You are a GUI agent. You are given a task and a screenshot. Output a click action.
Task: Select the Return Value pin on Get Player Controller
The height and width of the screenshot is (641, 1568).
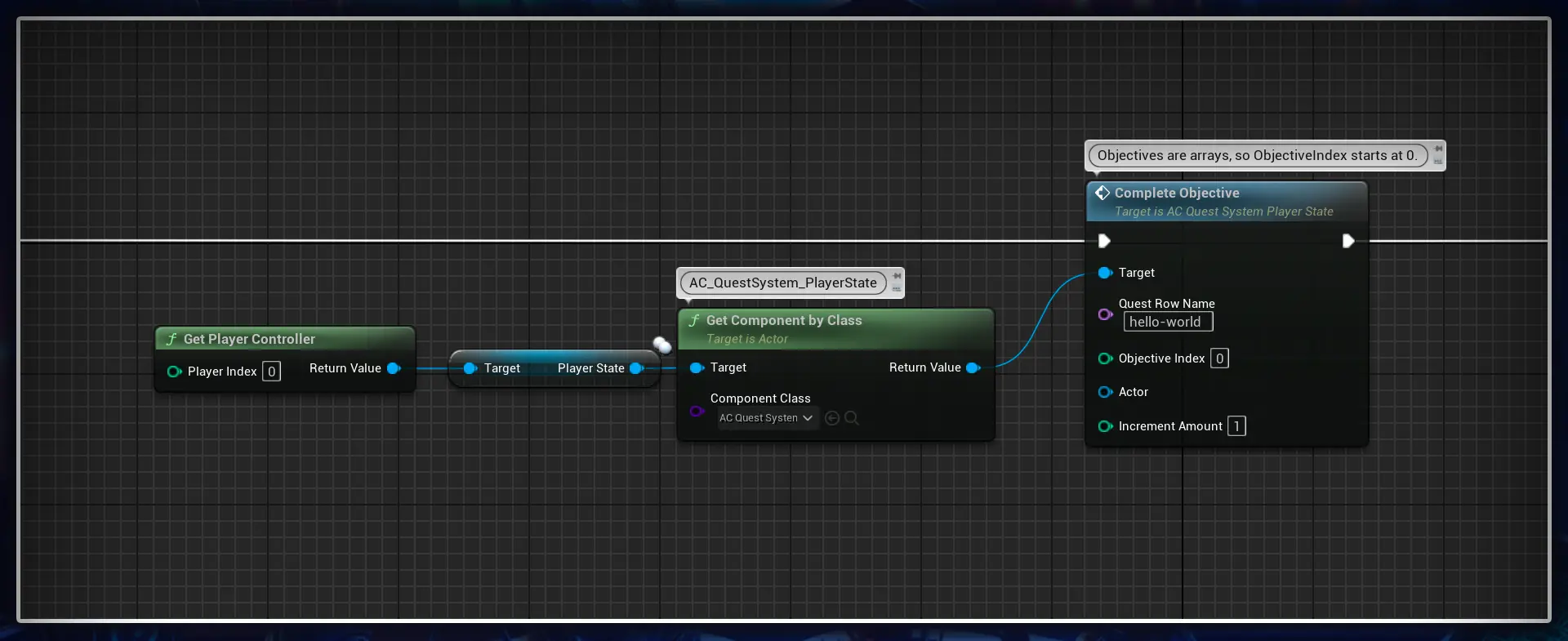tap(394, 368)
